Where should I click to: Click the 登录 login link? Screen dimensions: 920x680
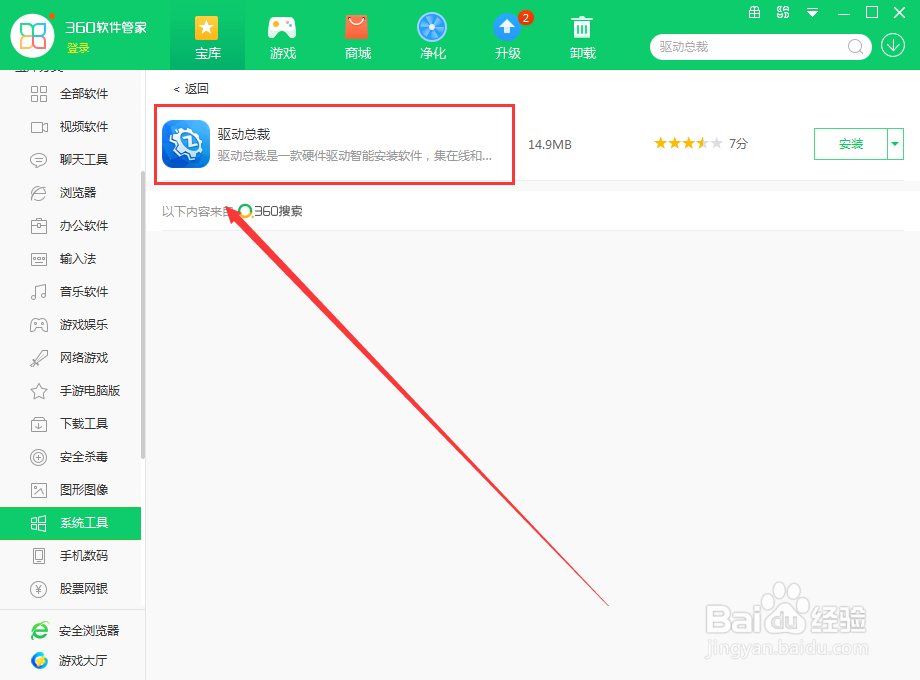pyautogui.click(x=77, y=48)
